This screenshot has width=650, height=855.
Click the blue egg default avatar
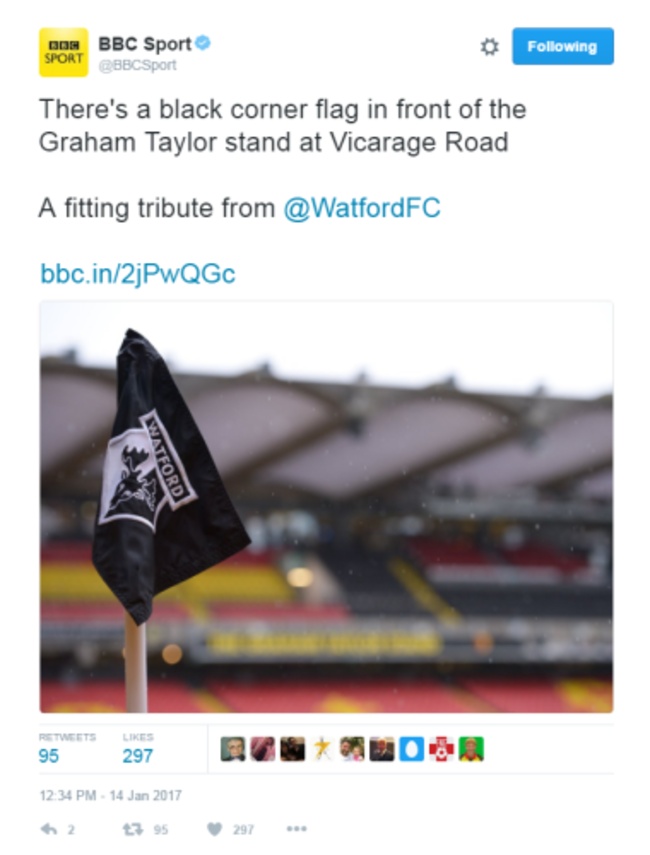click(412, 749)
